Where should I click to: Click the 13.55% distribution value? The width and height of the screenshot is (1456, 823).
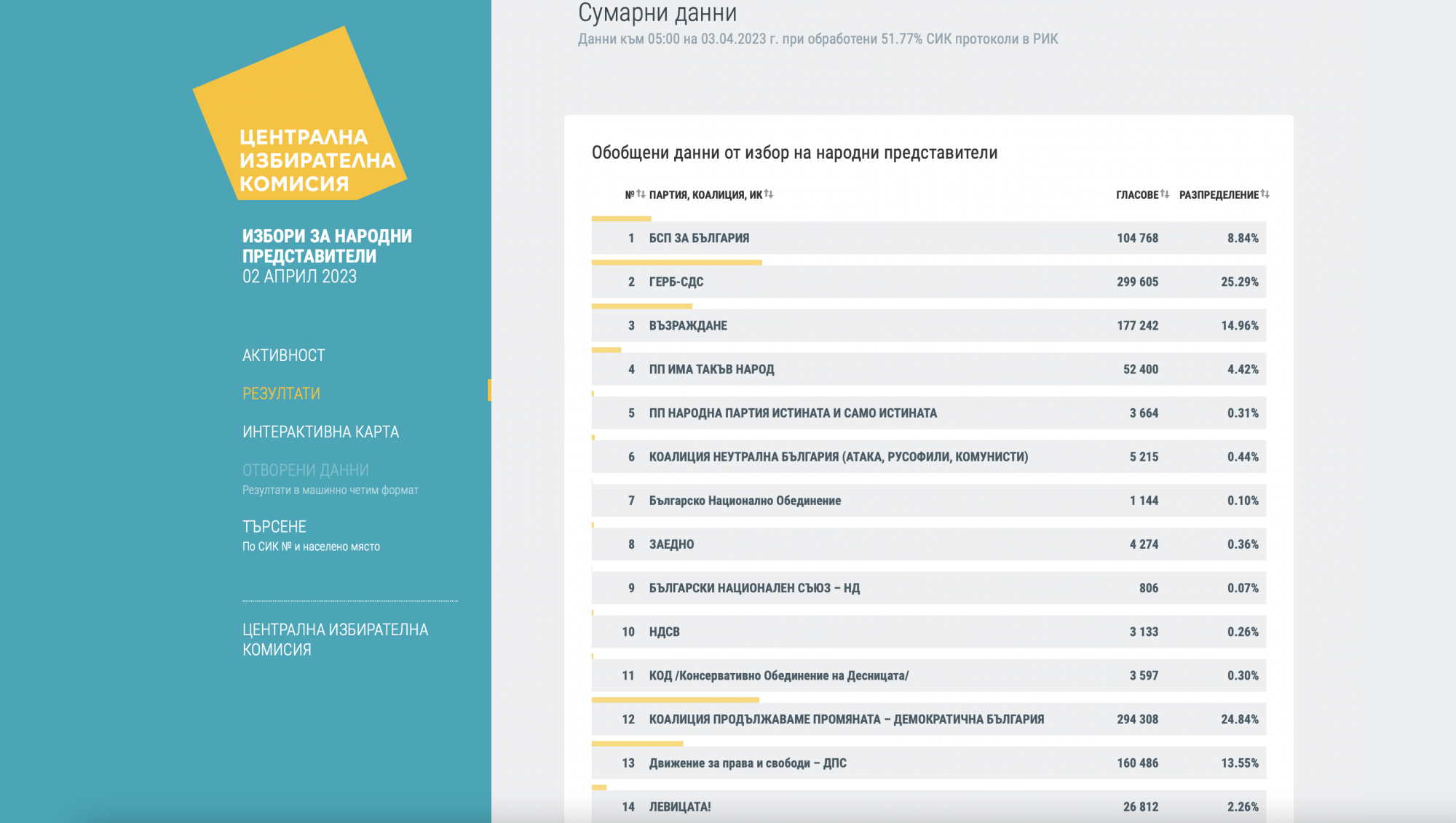[x=1239, y=763]
